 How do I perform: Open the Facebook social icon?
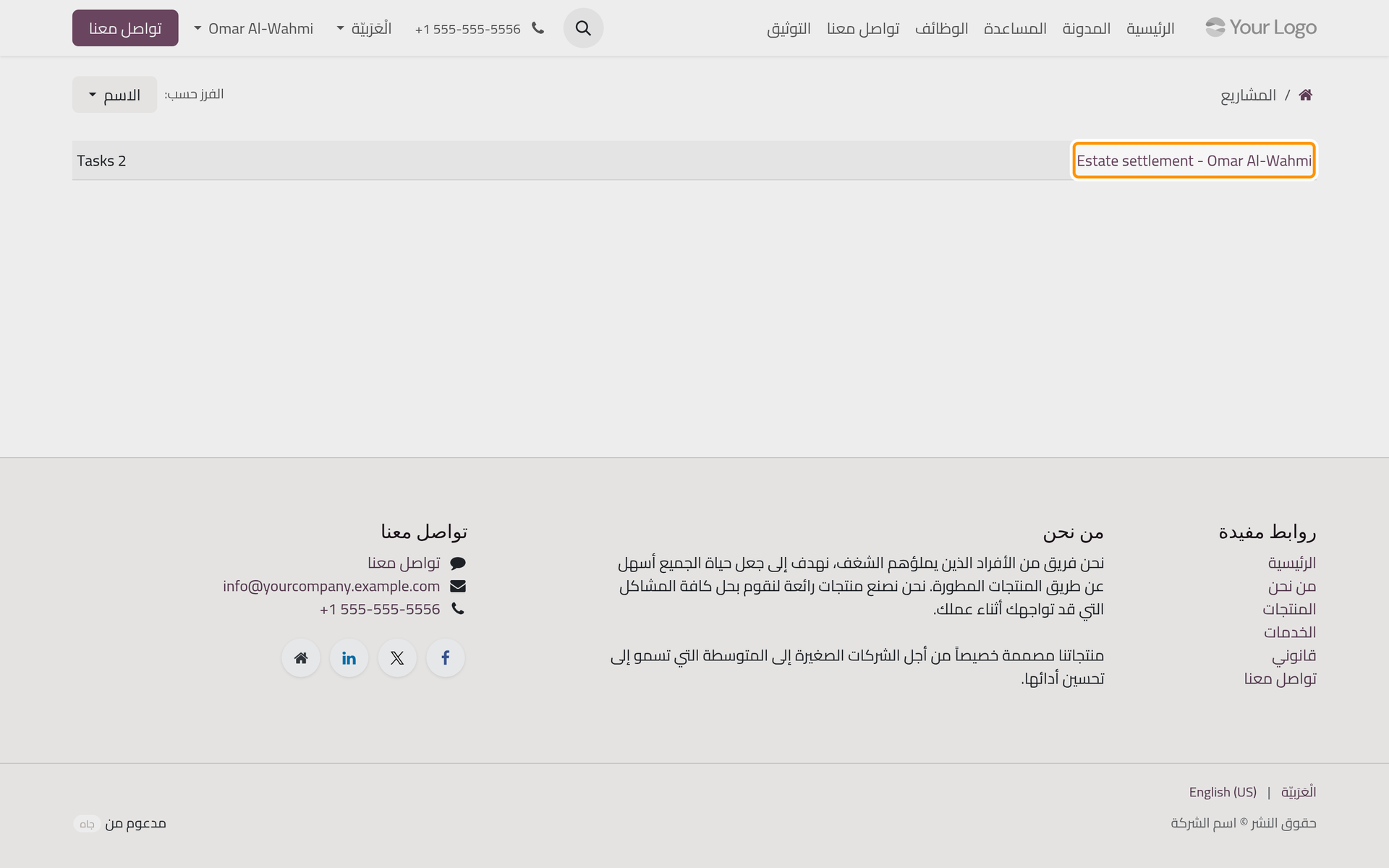click(446, 658)
